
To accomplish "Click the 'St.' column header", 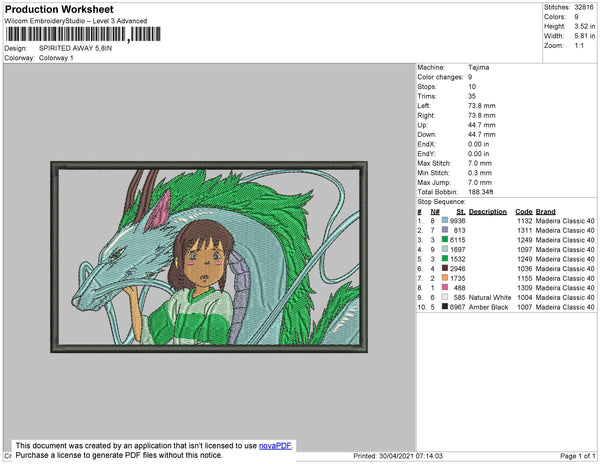I will click(x=461, y=212).
